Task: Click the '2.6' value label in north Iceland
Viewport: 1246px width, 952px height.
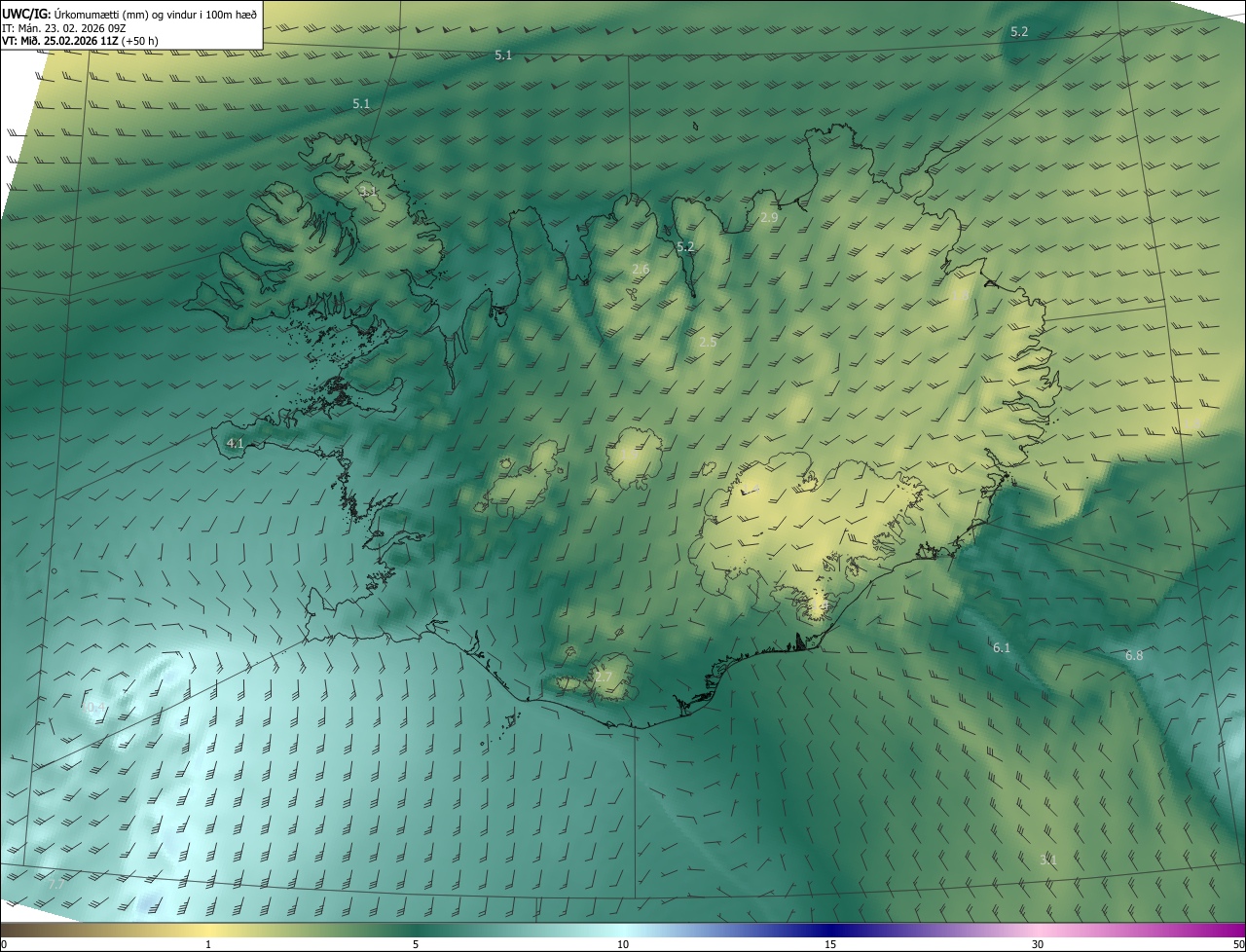Action: tap(641, 269)
